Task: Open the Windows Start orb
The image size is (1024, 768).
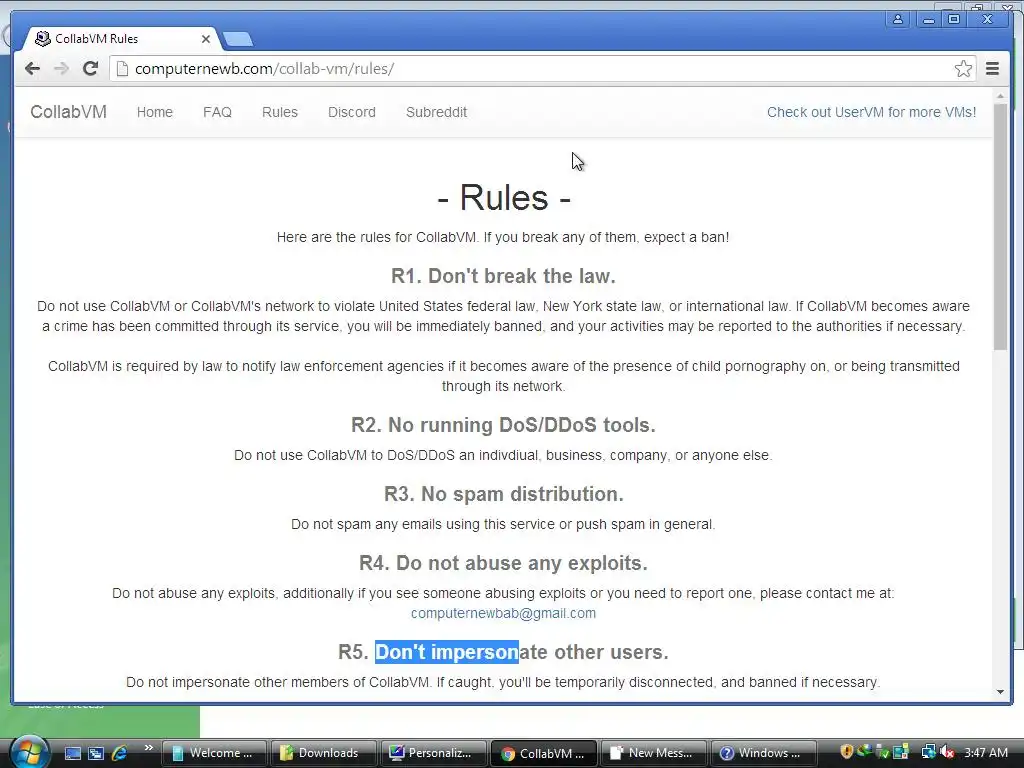Action: click(x=30, y=751)
